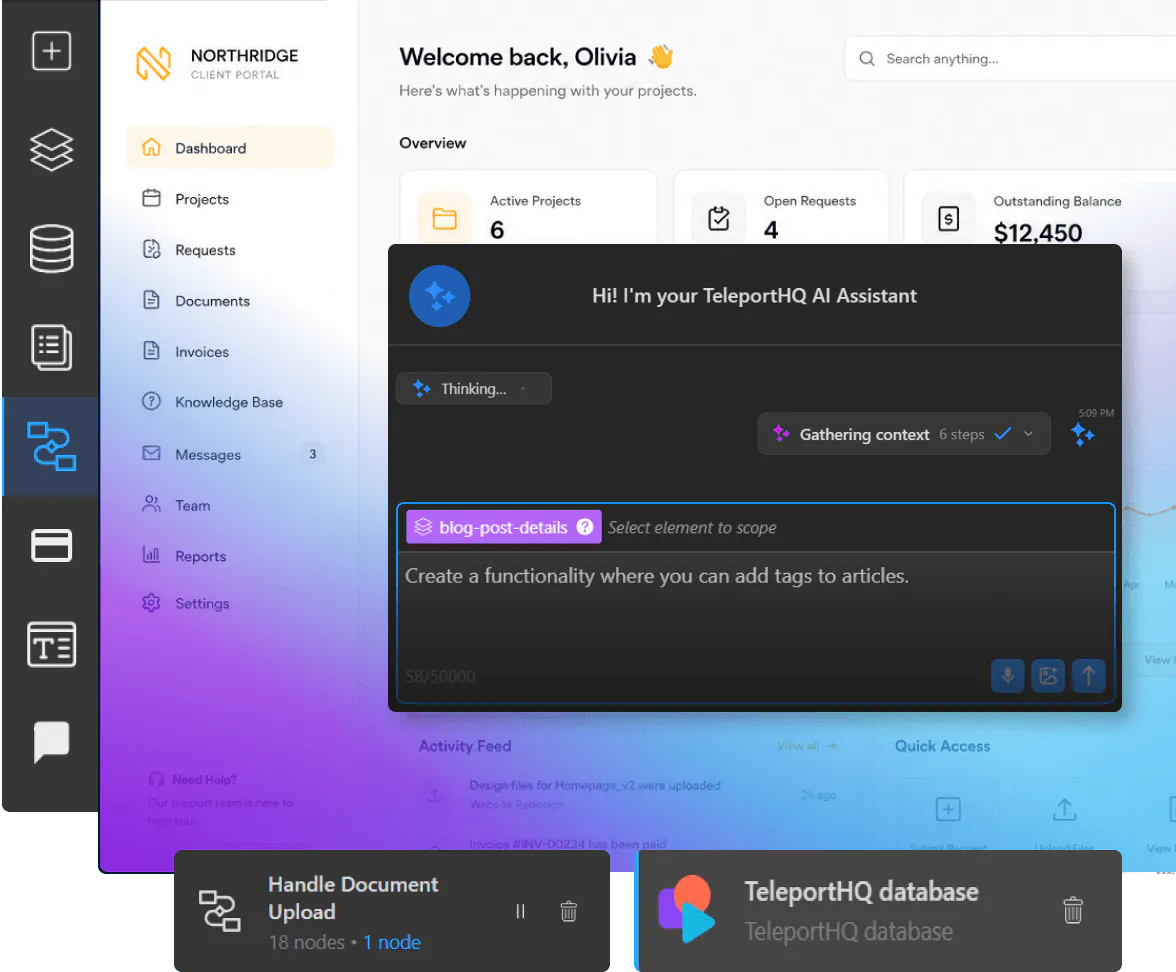The image size is (1176, 972).
Task: Open the chat bubble icon
Action: [x=51, y=742]
